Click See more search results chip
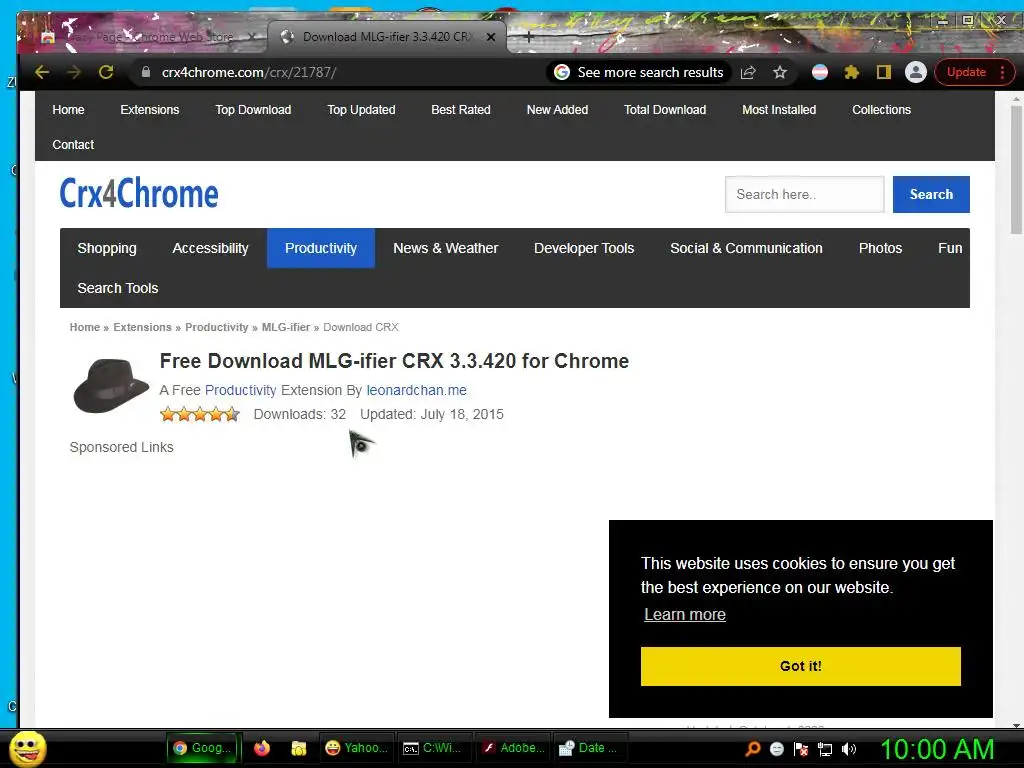Image resolution: width=1024 pixels, height=768 pixels. [639, 72]
